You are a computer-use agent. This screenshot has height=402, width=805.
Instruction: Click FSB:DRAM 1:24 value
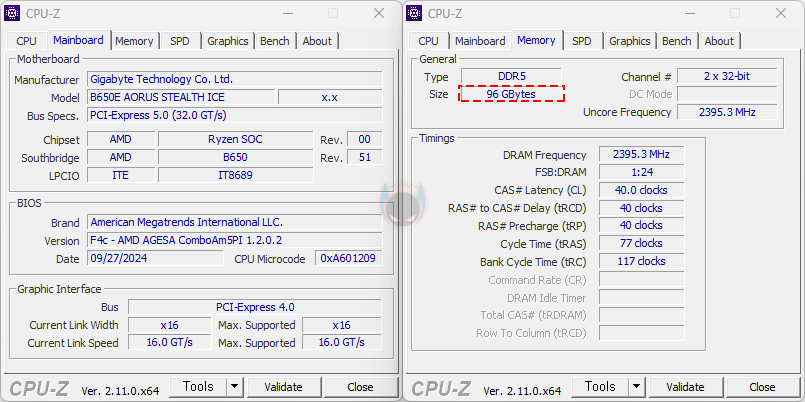[641, 172]
